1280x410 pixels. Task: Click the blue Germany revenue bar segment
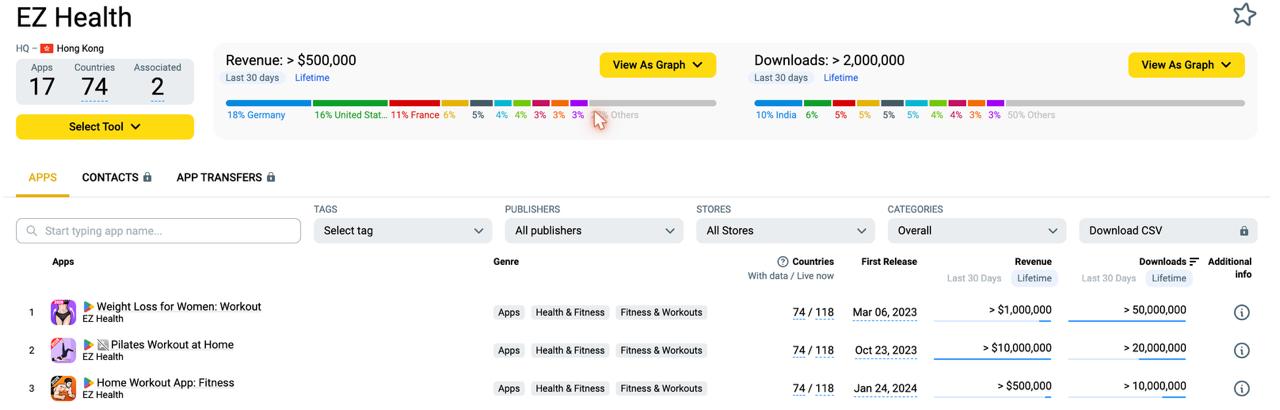268,103
